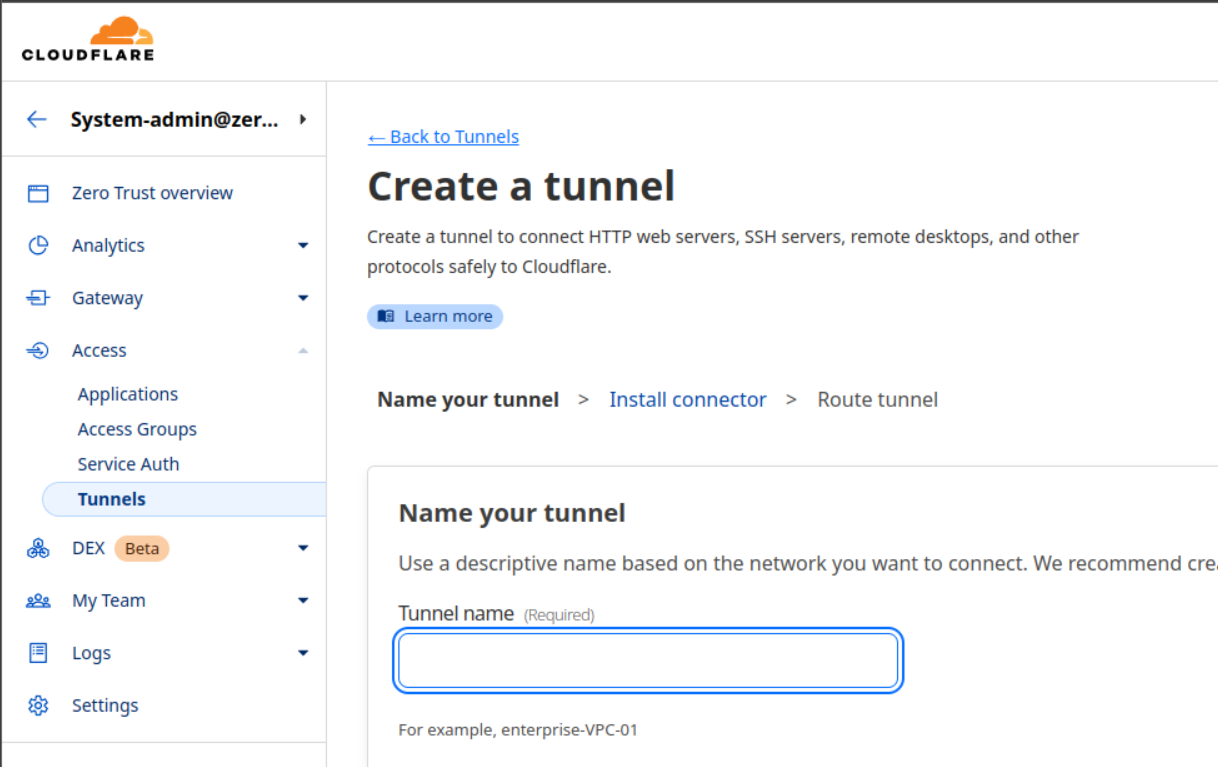1218x767 pixels.
Task: Click the Learn more button
Action: pos(435,317)
